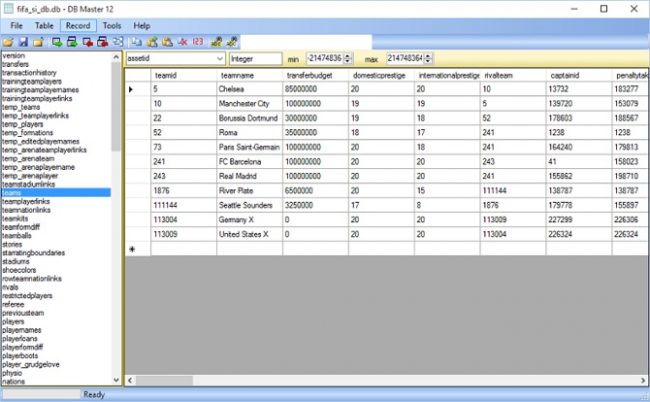Click the grid horizontal scroll left arrow

(130, 380)
